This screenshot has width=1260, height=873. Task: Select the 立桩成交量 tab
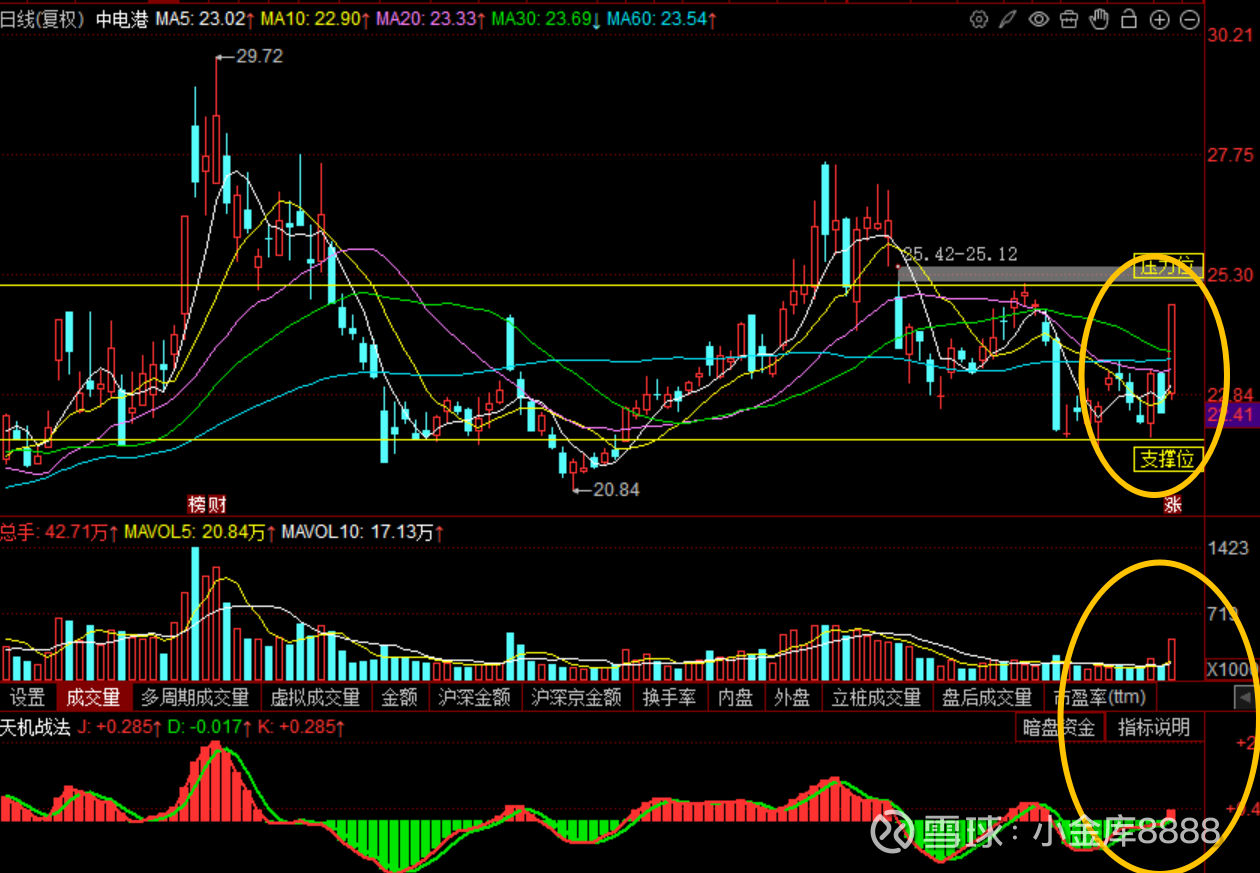(x=876, y=697)
